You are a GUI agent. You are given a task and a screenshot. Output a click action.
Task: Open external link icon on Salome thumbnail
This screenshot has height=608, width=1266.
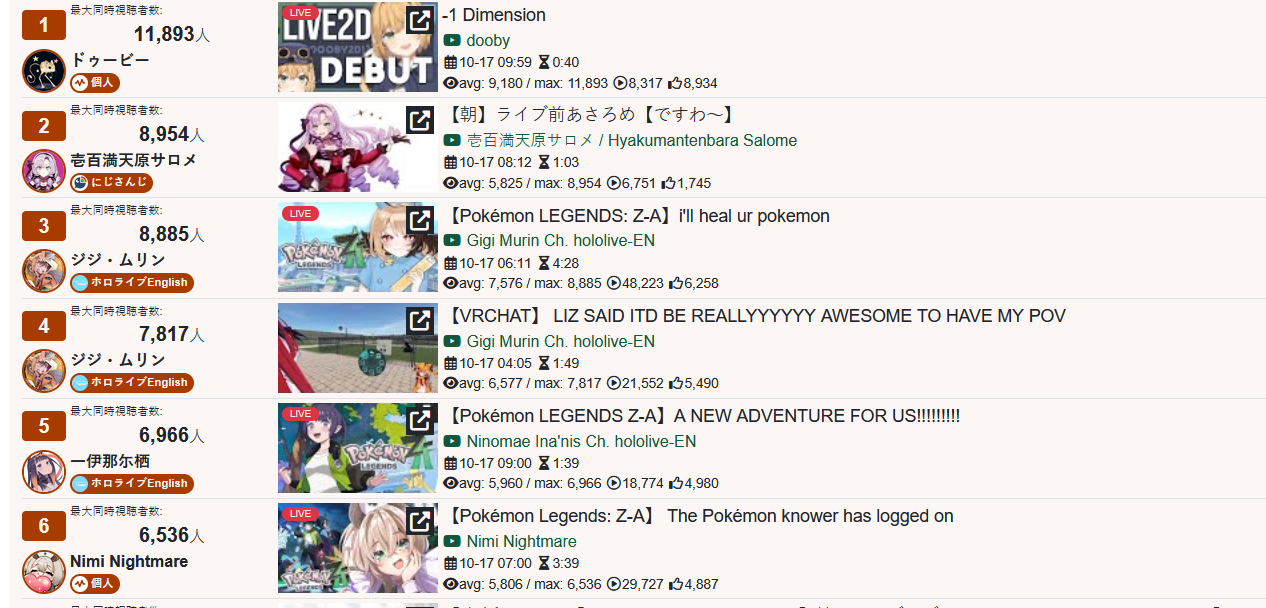(420, 119)
